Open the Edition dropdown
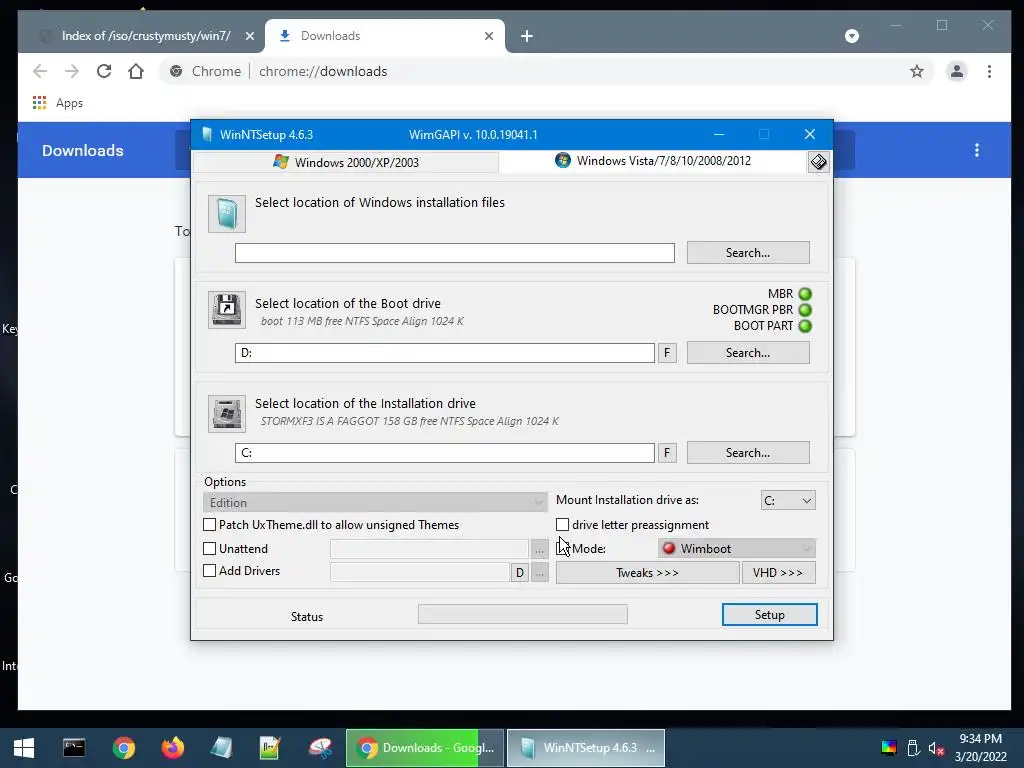1024x768 pixels. click(375, 502)
